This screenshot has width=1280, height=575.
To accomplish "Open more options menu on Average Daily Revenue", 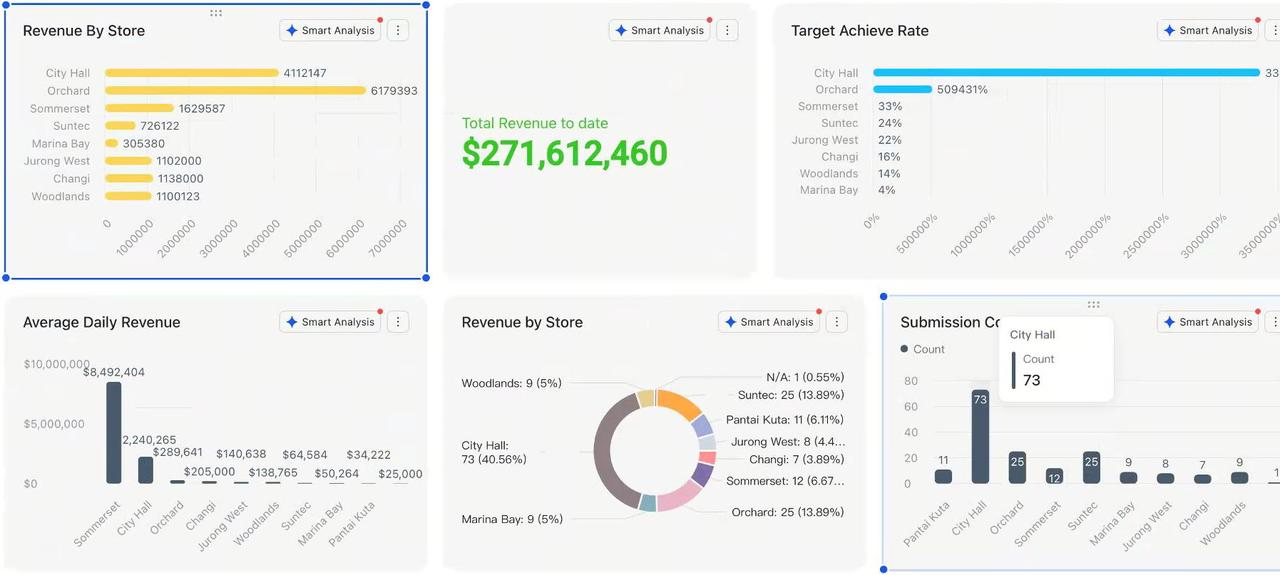I will tap(398, 322).
